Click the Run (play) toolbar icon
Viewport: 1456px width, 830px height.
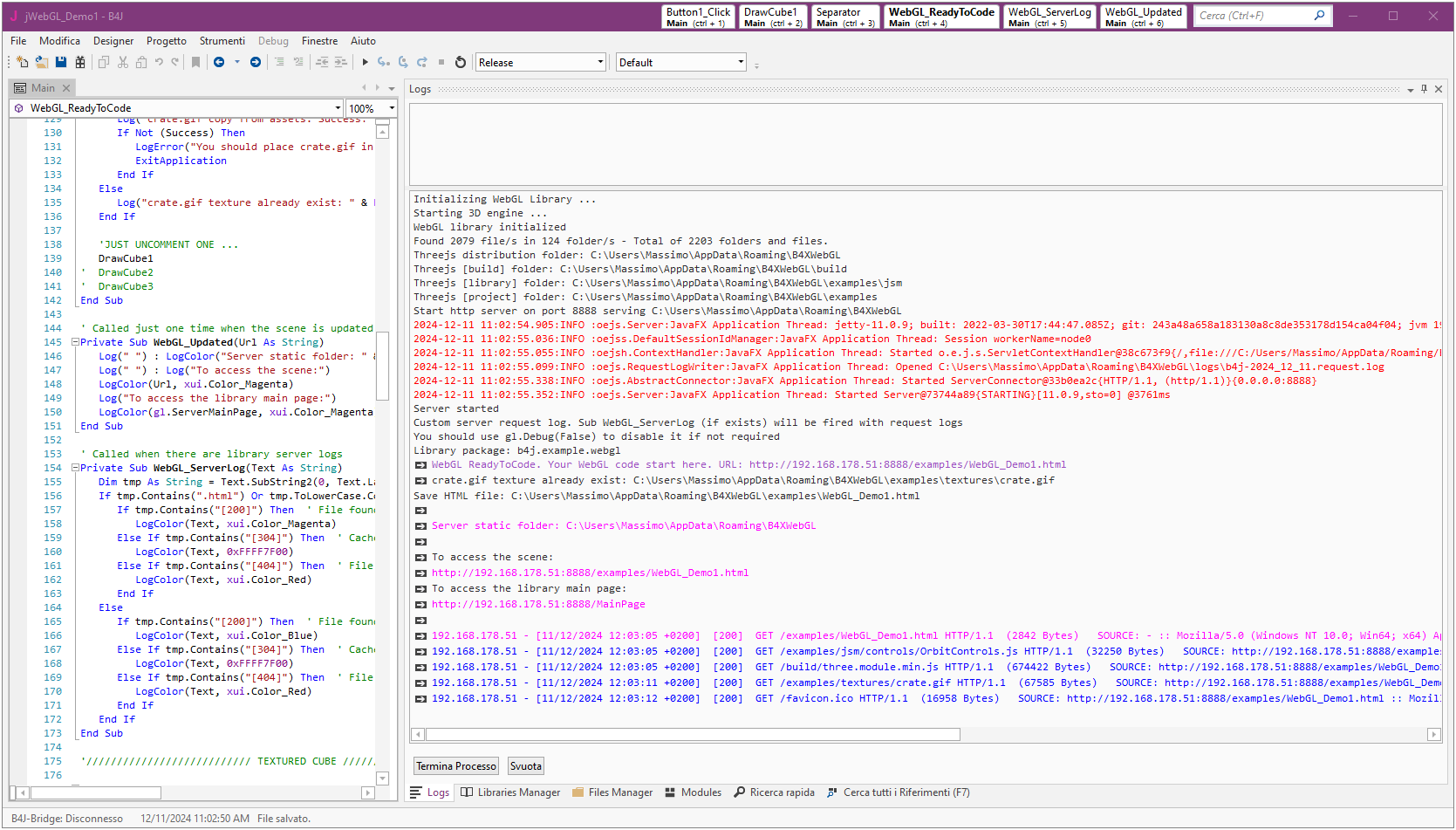366,62
